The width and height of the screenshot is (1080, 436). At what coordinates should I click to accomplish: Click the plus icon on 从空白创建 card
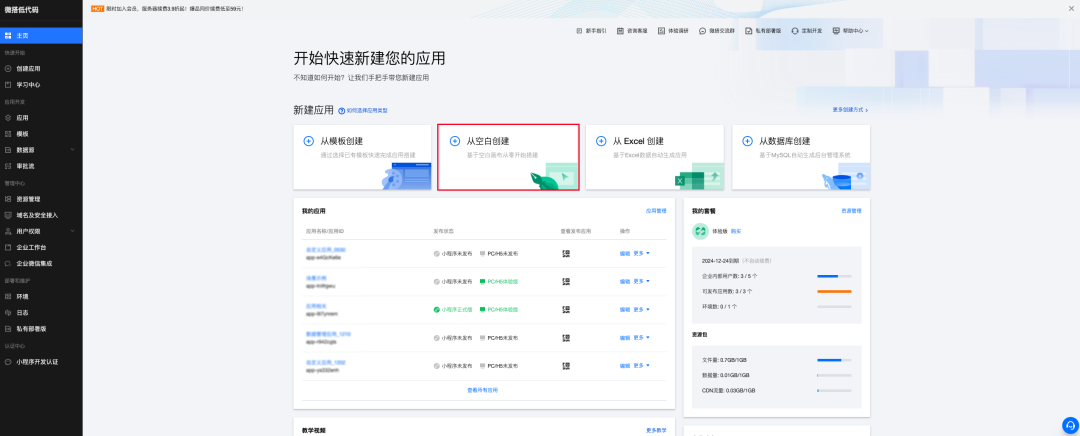[455, 141]
